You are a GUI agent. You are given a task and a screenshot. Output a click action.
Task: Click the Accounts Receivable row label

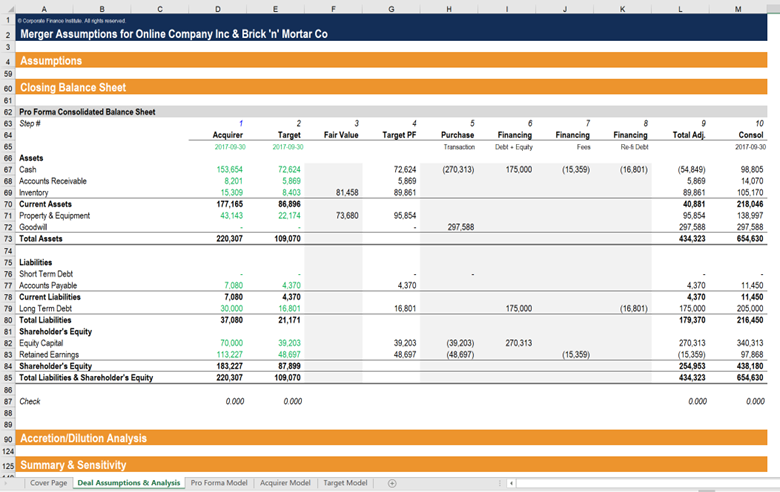pyautogui.click(x=53, y=181)
